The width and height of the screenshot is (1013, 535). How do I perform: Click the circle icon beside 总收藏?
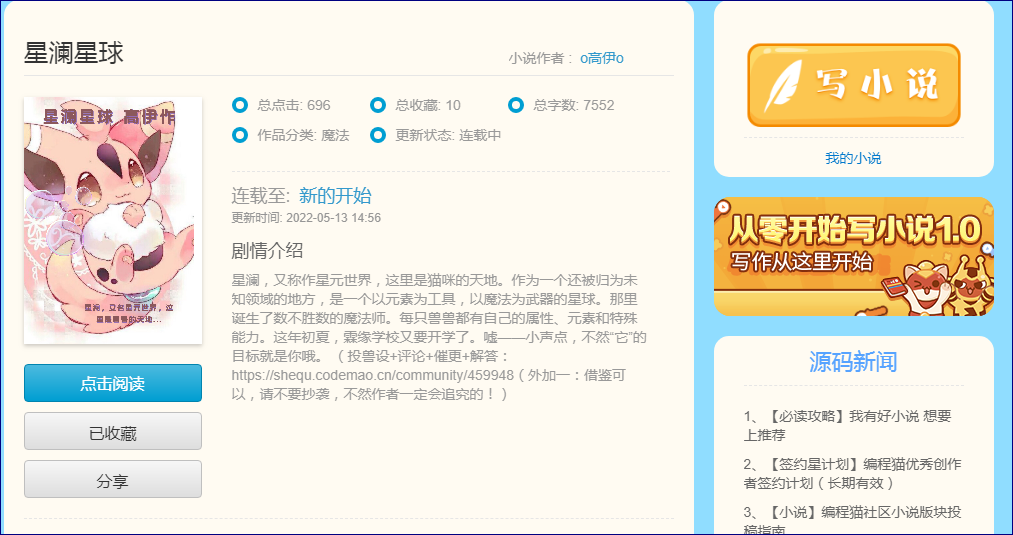click(x=378, y=105)
